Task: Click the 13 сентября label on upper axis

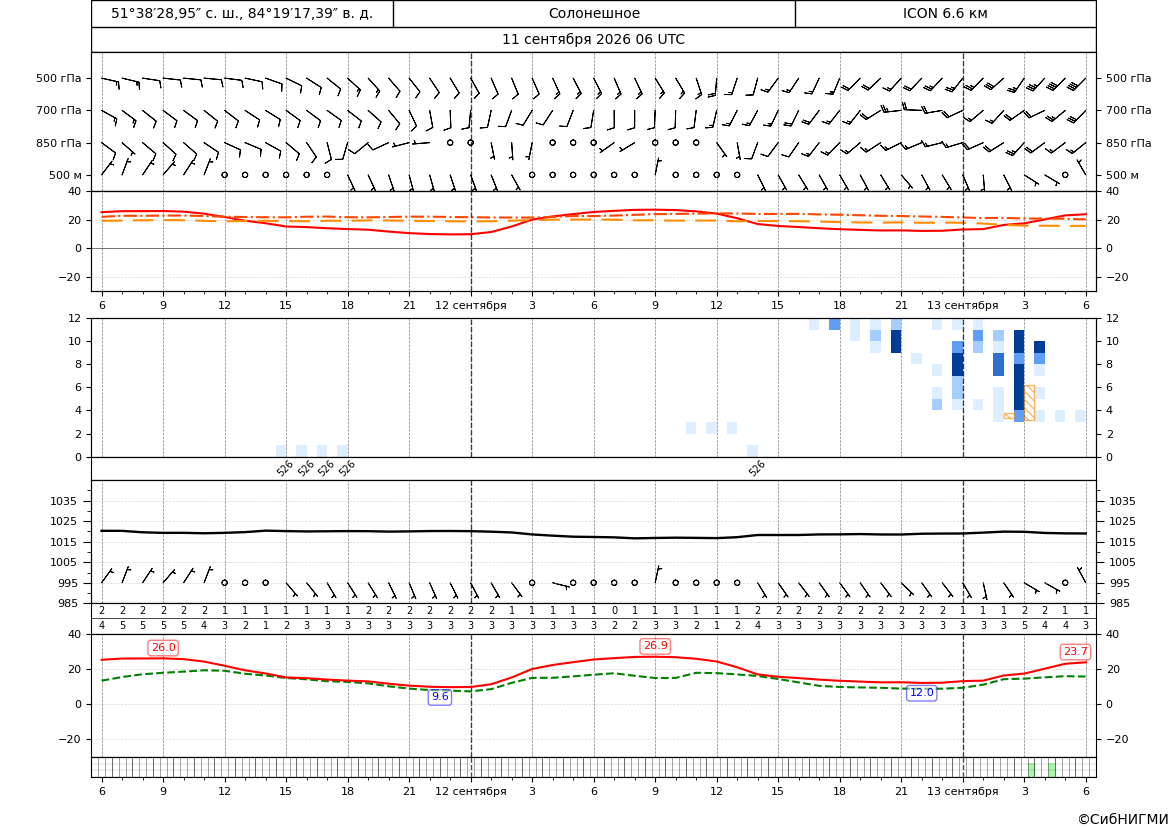Action: pos(962,305)
